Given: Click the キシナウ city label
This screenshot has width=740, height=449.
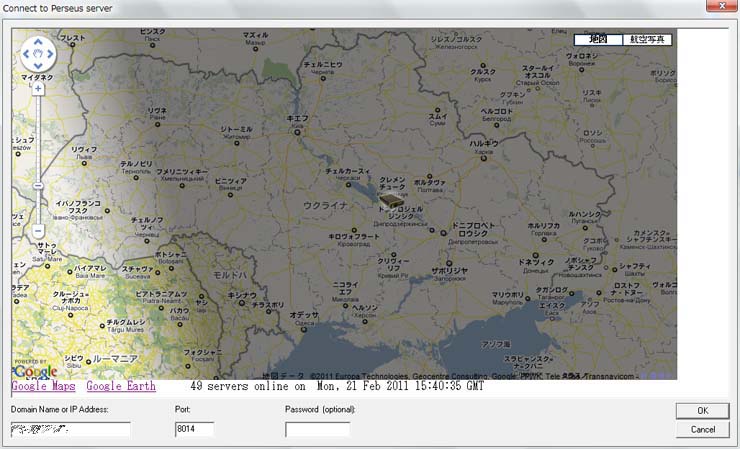Looking at the screenshot, I should point(242,295).
